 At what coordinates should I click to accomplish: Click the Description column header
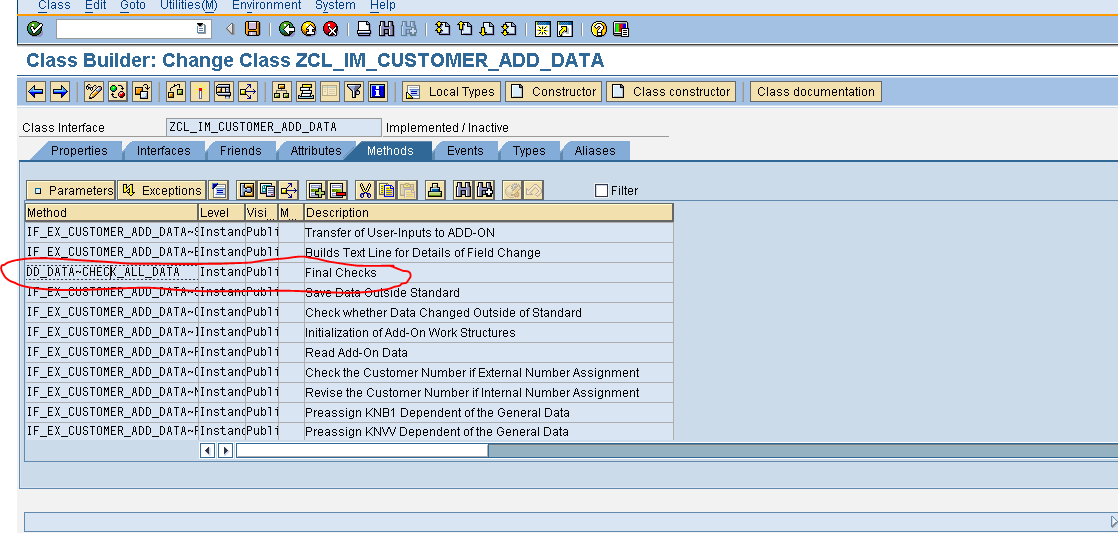coord(488,212)
